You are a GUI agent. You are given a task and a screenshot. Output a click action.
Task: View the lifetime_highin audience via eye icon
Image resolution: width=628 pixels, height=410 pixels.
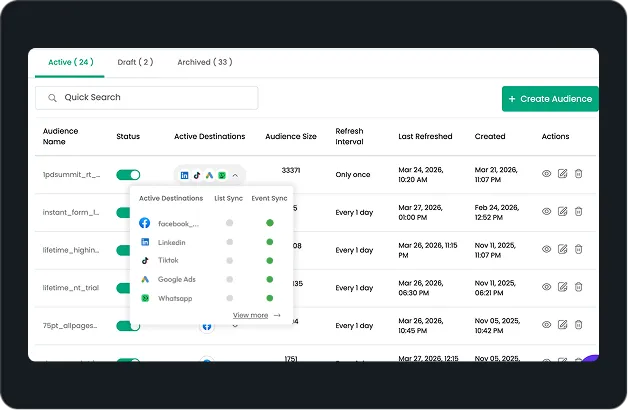pyautogui.click(x=546, y=249)
